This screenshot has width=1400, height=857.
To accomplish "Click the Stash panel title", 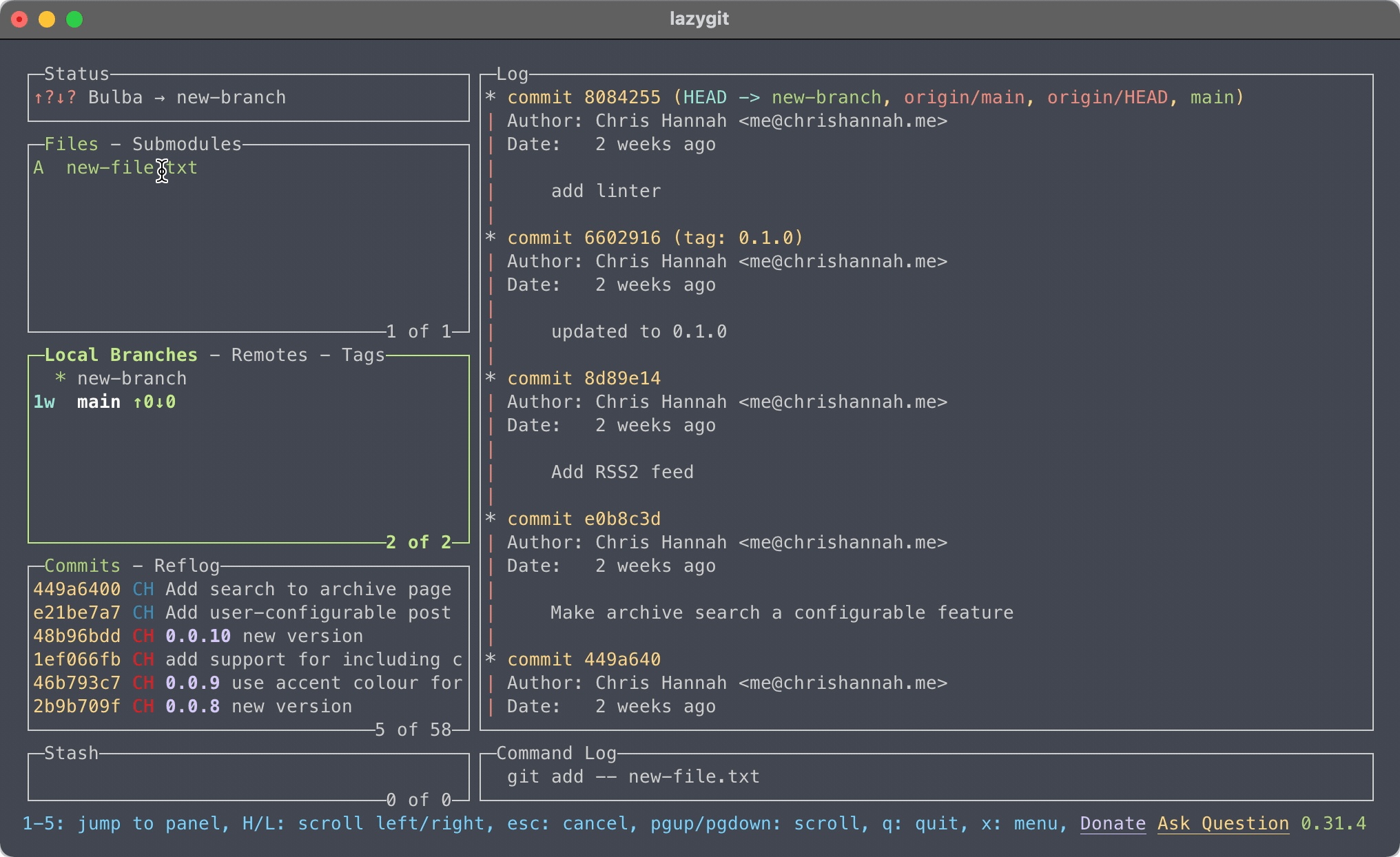I will click(x=72, y=753).
